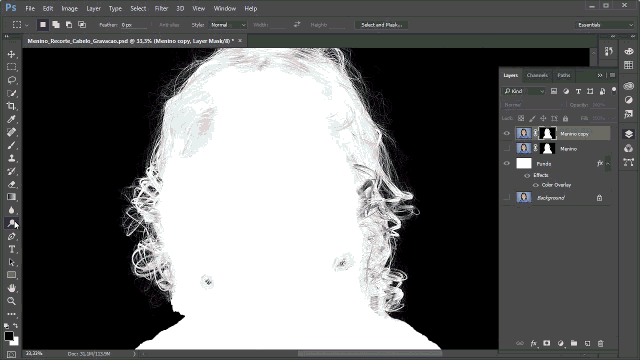Image resolution: width=640 pixels, height=360 pixels.
Task: Select the Quick Selection tool
Action: pyautogui.click(x=11, y=93)
